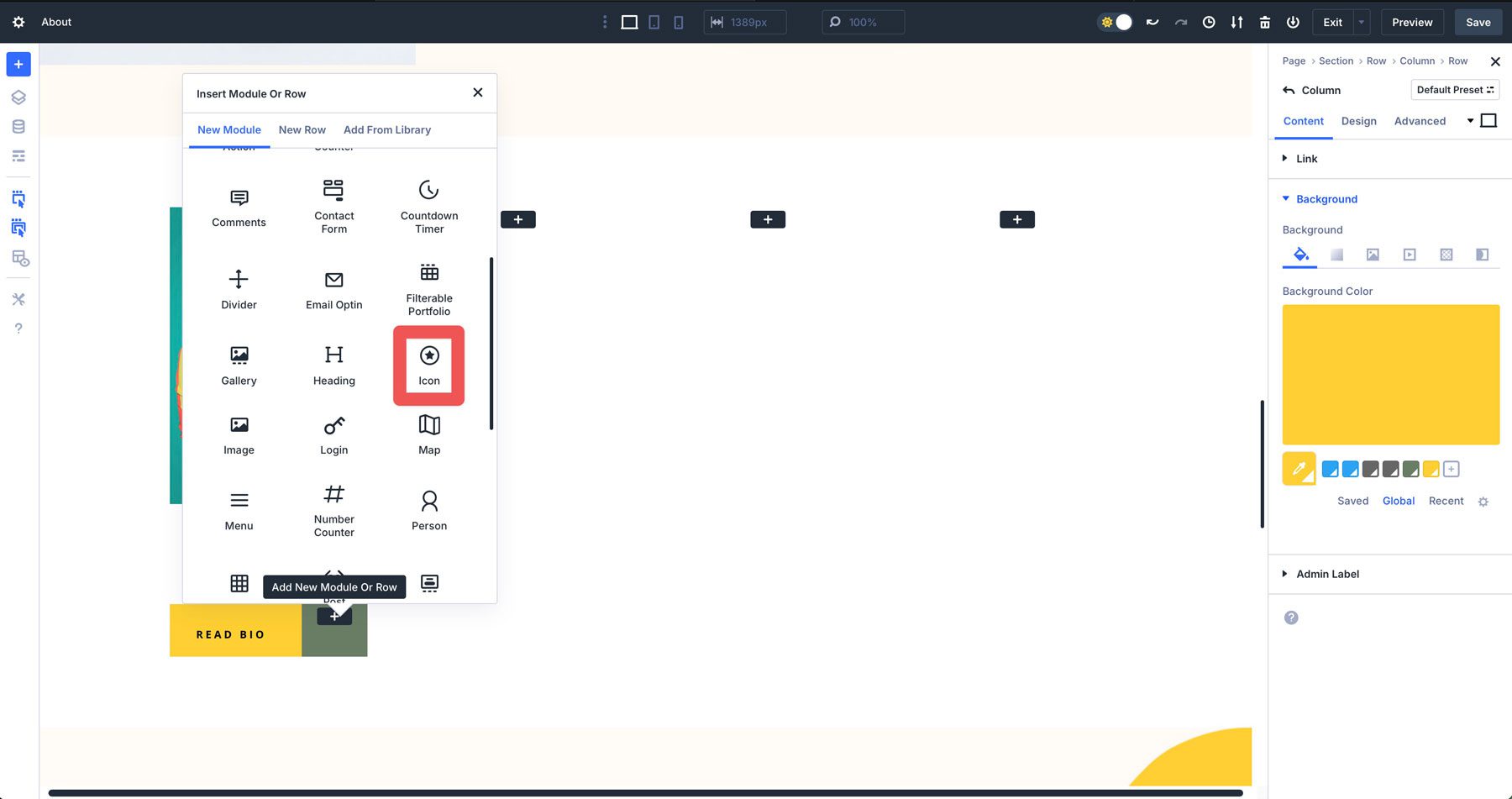Open the layers panel from the left sidebar
This screenshot has width=1512, height=799.
pyautogui.click(x=18, y=97)
